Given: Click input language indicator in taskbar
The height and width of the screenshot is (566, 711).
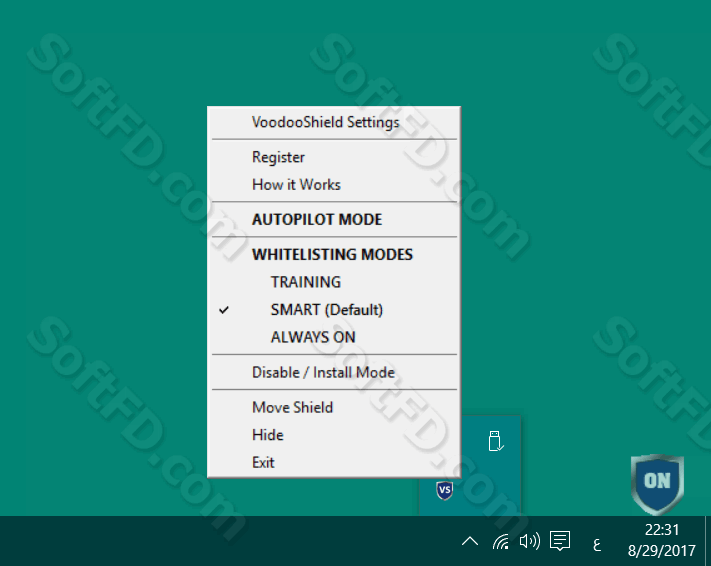Looking at the screenshot, I should tap(597, 544).
